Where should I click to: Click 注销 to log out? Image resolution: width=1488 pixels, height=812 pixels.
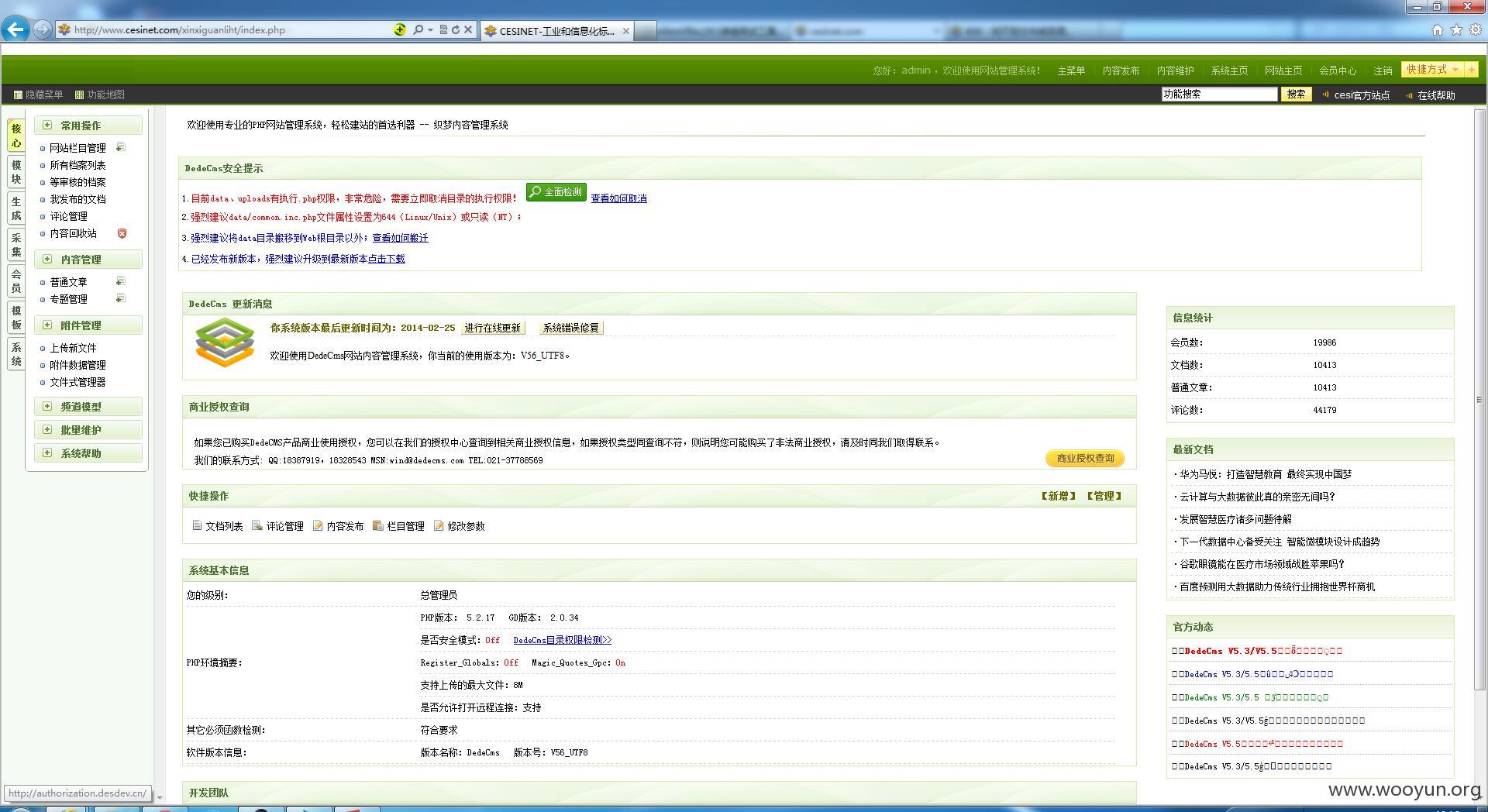tap(1383, 71)
